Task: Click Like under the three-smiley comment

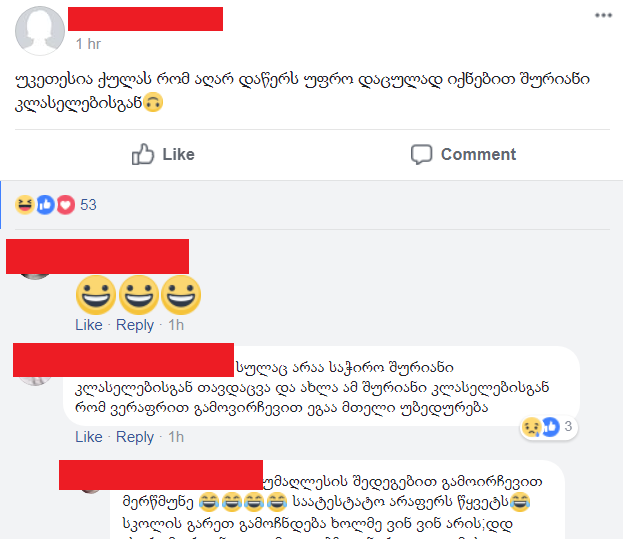Action: (x=89, y=325)
